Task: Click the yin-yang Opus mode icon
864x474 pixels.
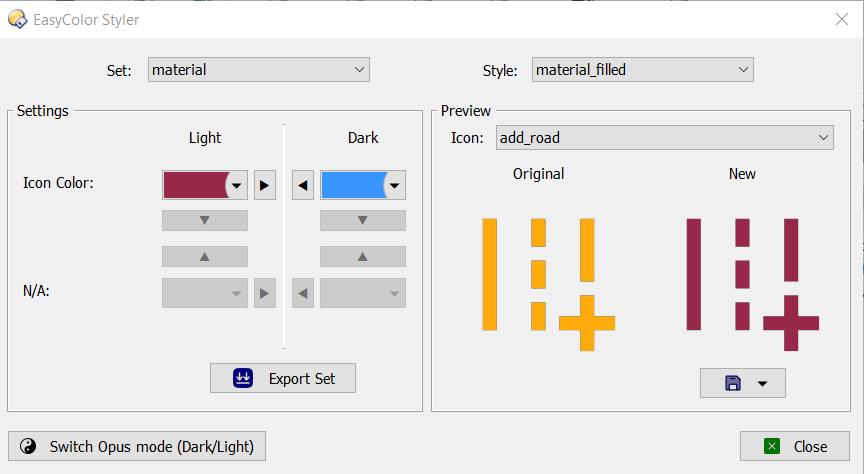Action: 28,446
